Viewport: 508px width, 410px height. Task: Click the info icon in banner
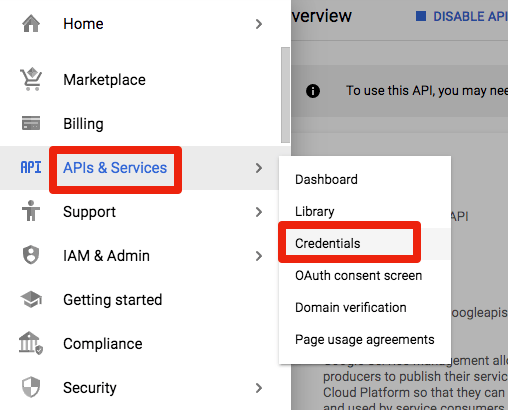313,91
